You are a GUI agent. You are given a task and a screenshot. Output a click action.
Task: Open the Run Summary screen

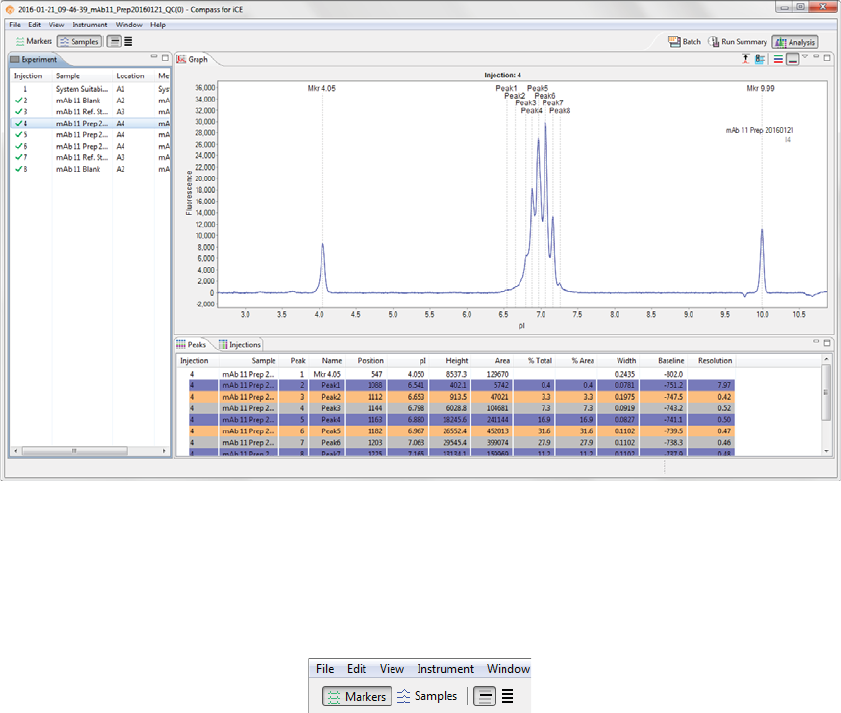(x=738, y=42)
